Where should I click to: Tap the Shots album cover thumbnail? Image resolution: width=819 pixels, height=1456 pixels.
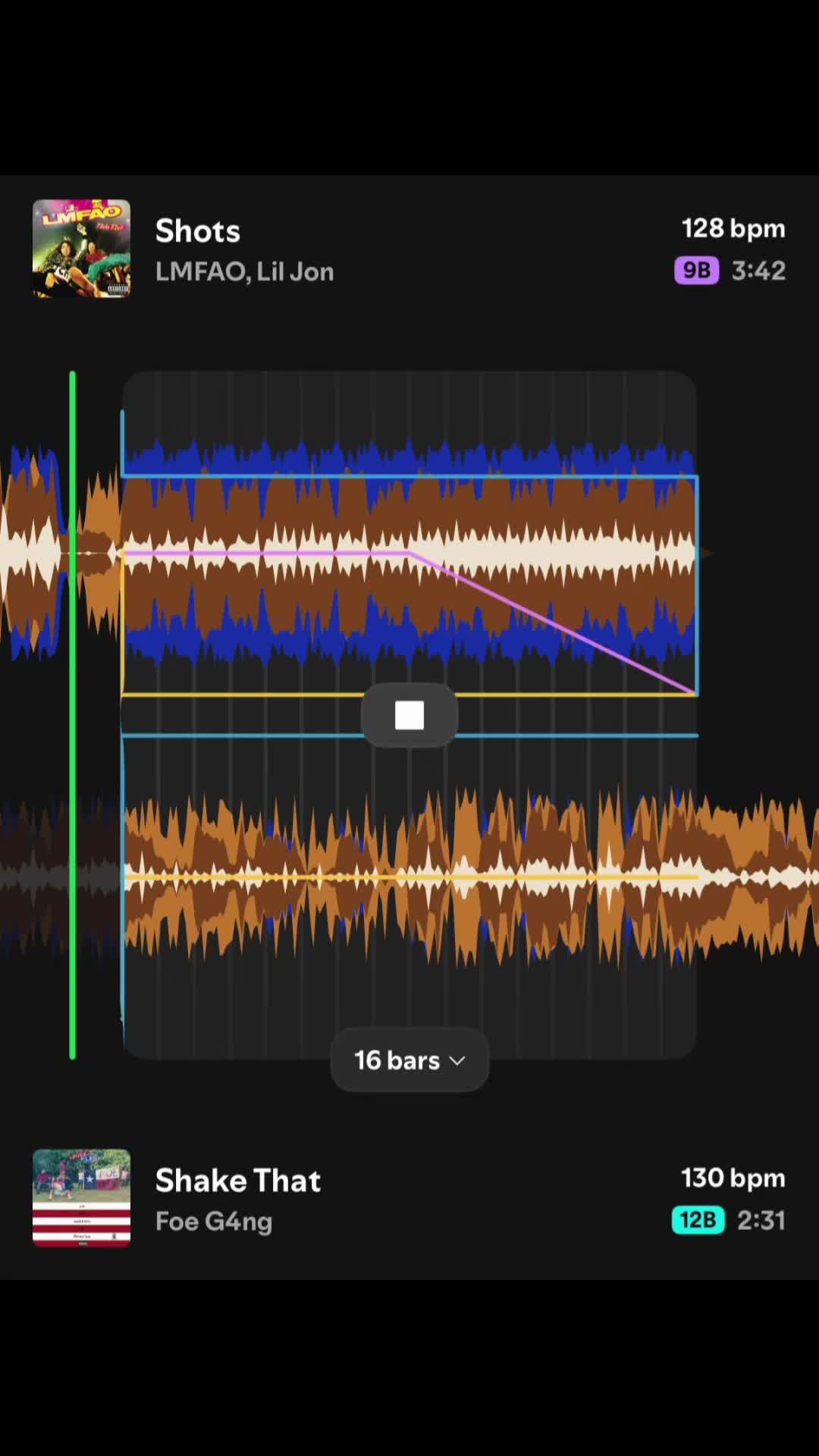81,249
